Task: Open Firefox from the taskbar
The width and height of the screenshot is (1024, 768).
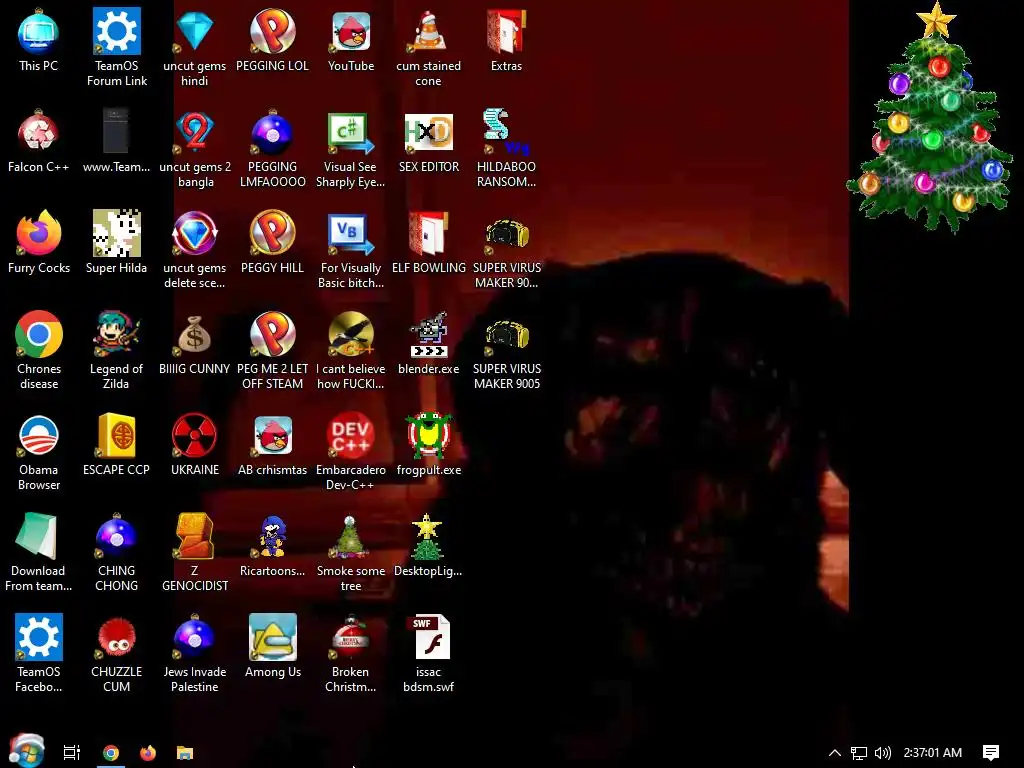Action: coord(148,753)
